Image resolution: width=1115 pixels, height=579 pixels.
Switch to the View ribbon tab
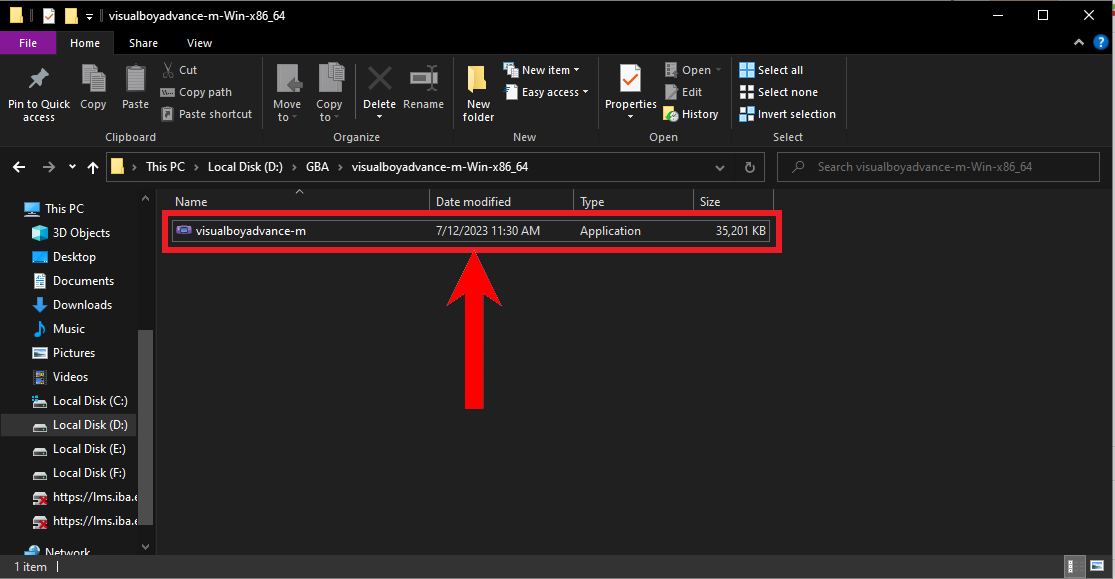pos(199,43)
